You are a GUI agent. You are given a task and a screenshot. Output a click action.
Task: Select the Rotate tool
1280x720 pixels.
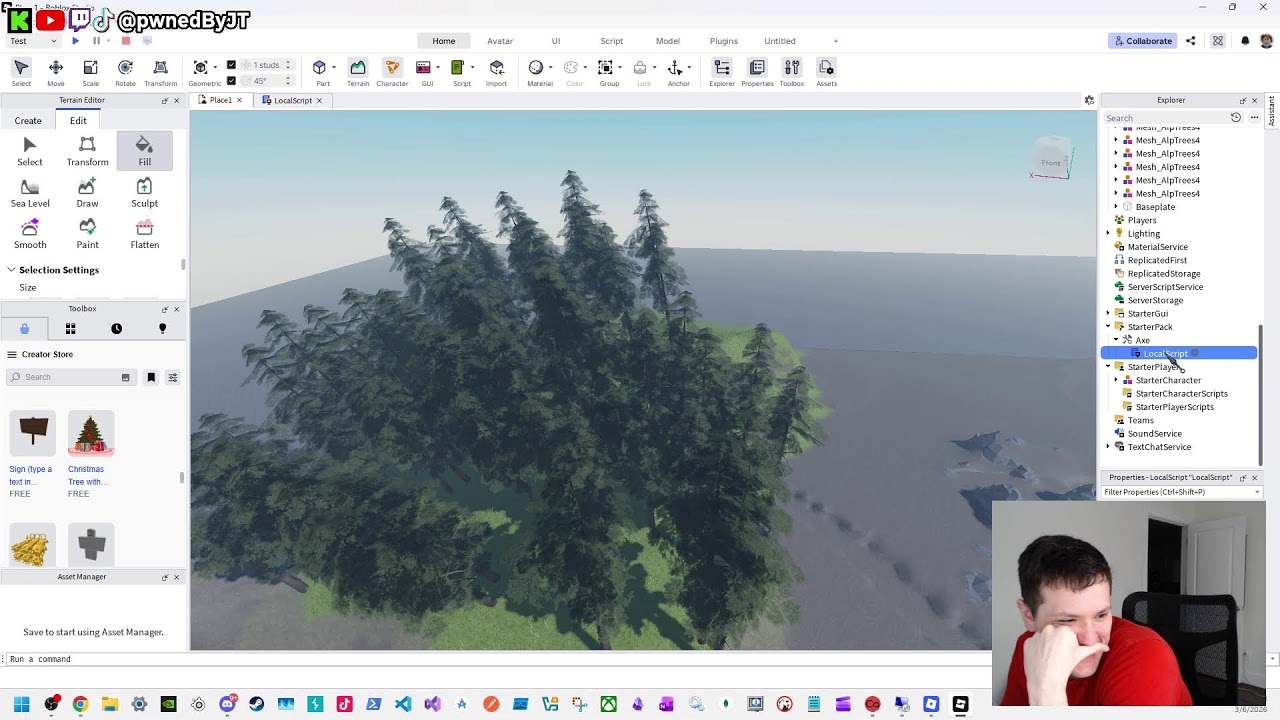125,72
